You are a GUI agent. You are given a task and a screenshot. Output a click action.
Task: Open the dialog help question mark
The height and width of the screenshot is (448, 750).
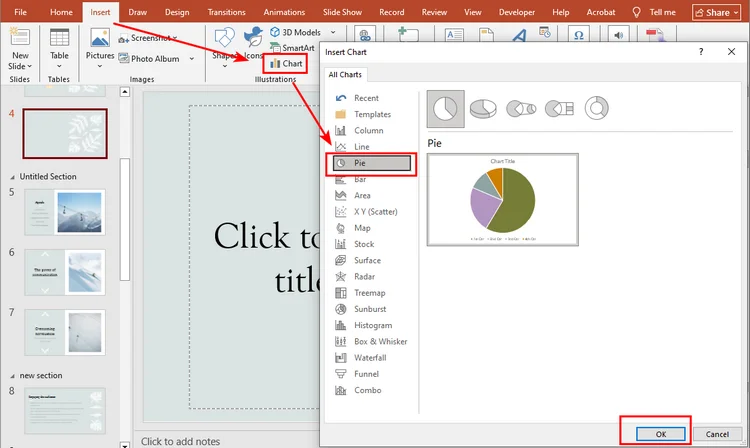click(x=701, y=52)
